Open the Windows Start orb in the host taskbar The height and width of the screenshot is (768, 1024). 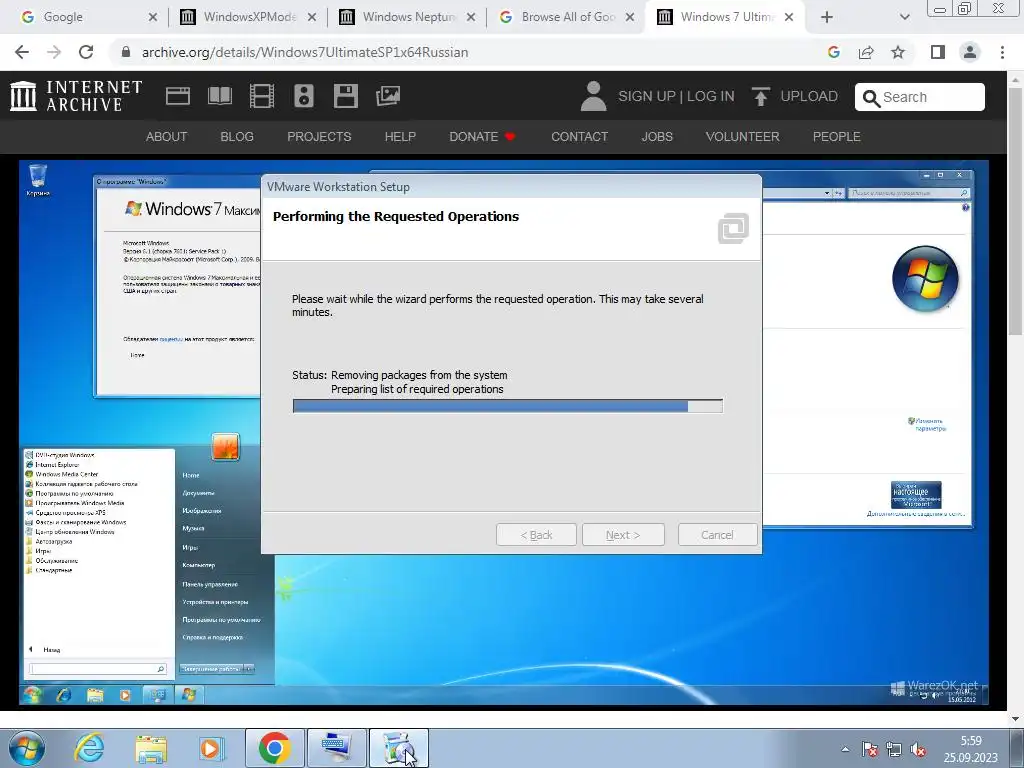tap(27, 748)
